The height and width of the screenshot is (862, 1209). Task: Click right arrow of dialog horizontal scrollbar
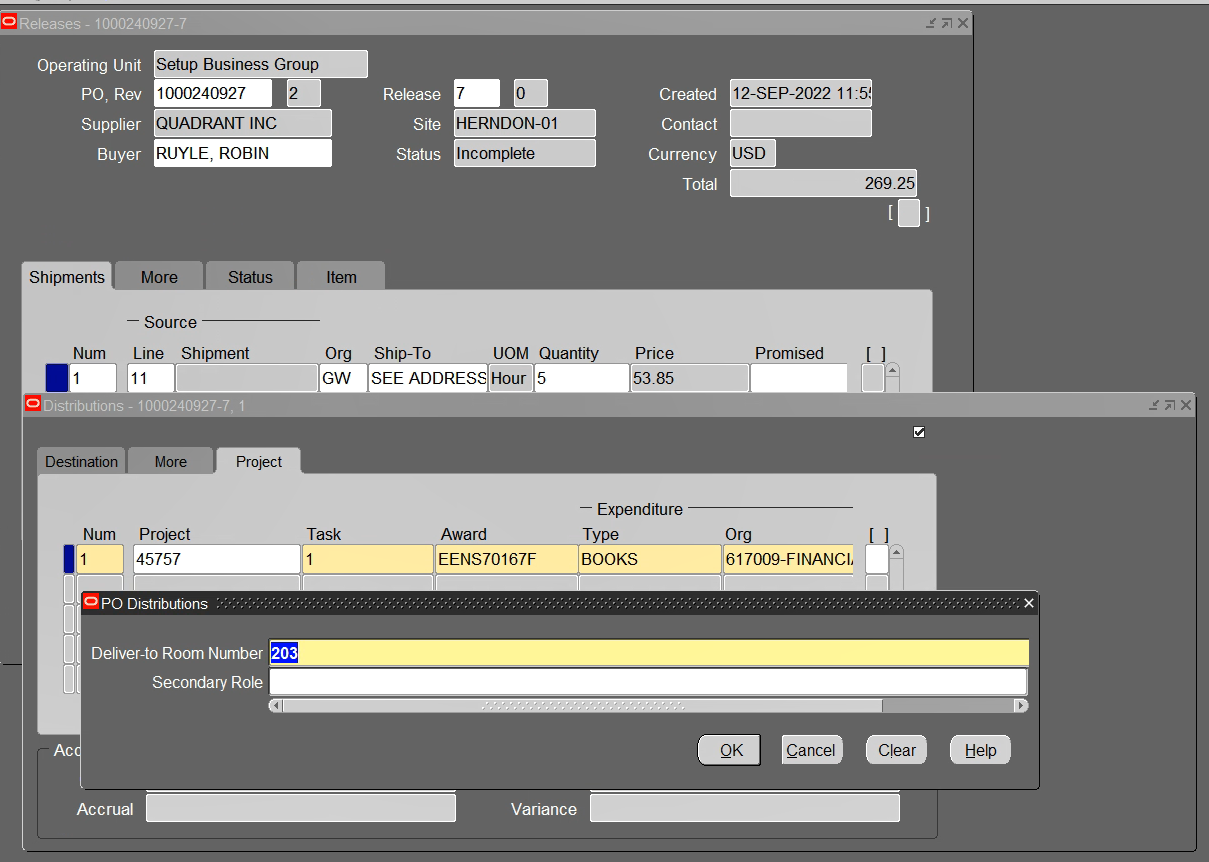tap(1020, 706)
